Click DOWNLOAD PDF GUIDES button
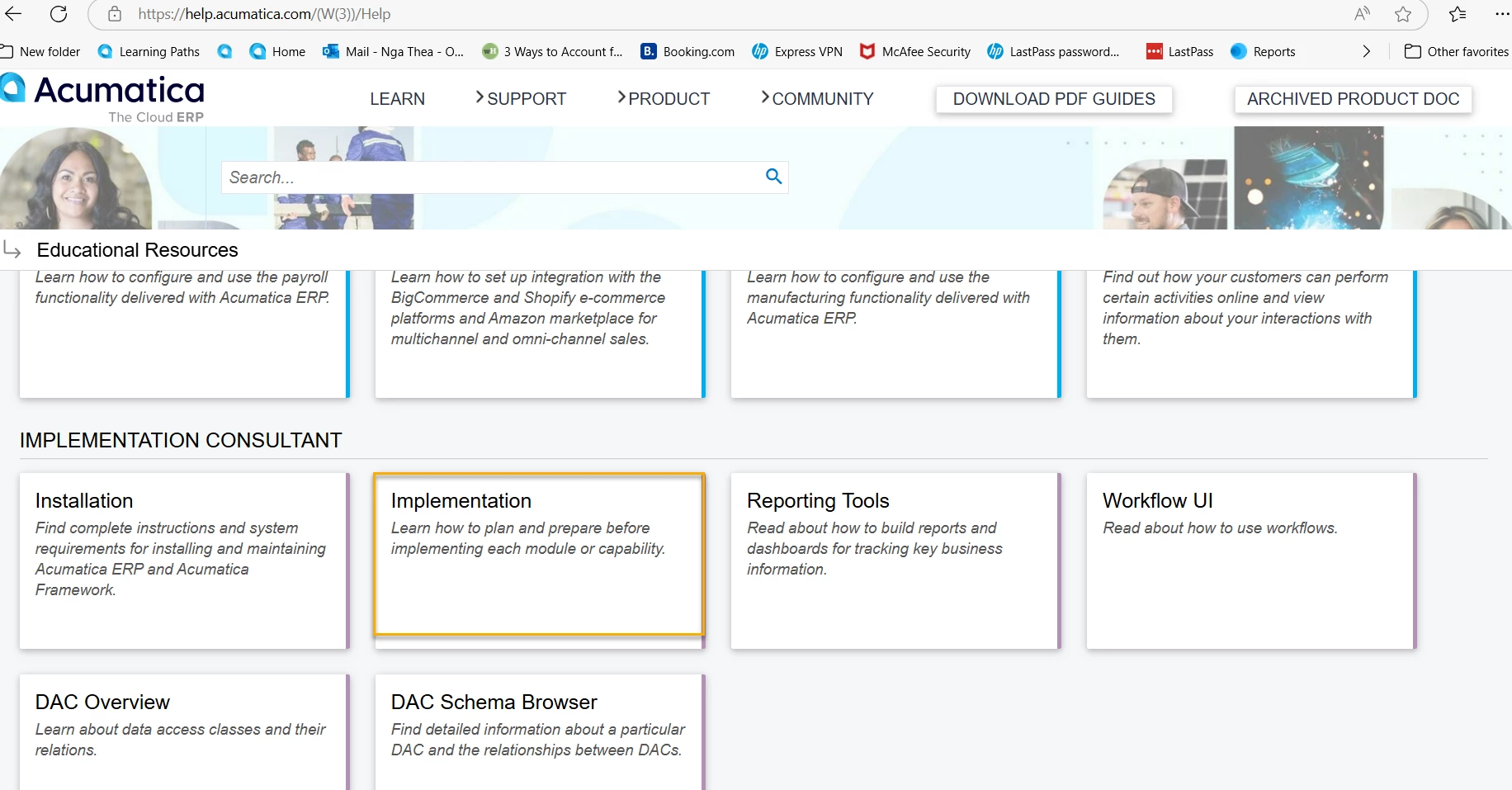Screen dimensions: 1512x790 click(x=1054, y=99)
